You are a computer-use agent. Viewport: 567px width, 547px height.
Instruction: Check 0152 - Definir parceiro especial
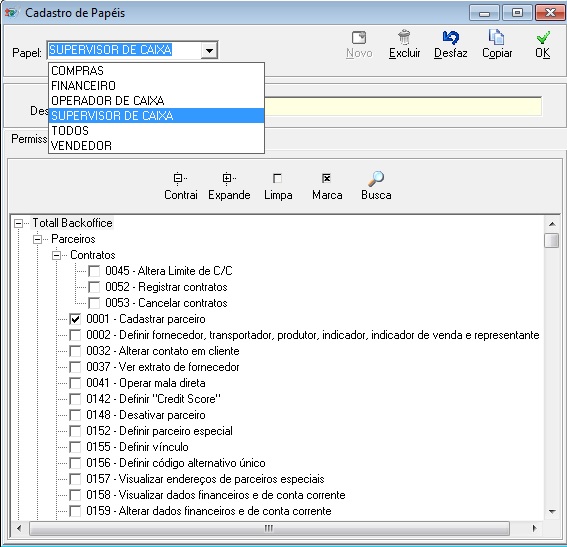click(75, 431)
